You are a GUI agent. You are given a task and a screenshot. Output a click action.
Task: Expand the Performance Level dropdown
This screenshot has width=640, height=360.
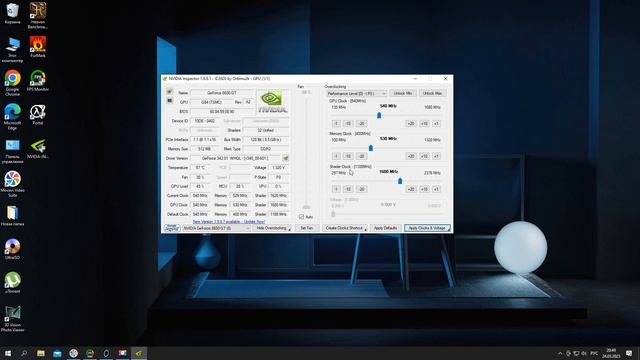coord(356,93)
